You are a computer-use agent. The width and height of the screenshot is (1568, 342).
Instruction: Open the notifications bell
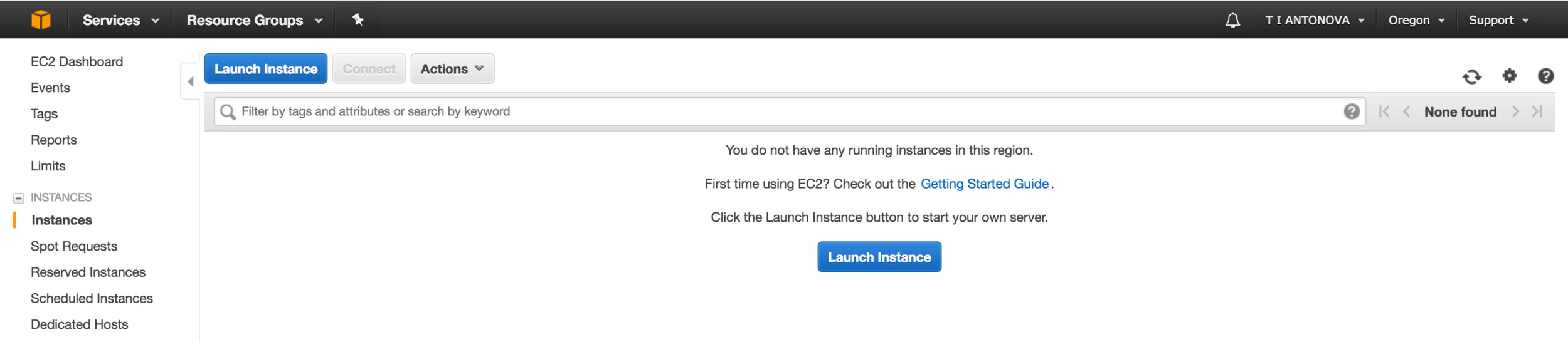(x=1232, y=20)
